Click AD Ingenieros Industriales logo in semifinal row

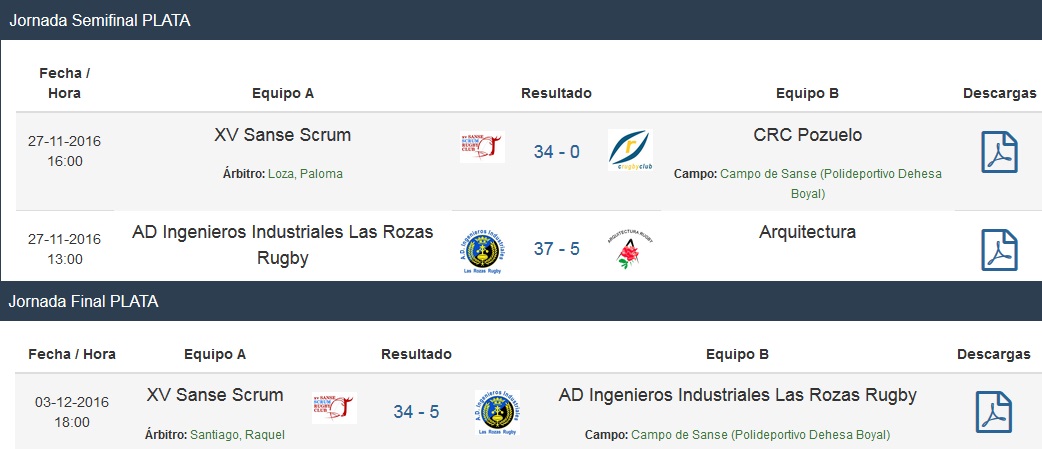pos(482,251)
